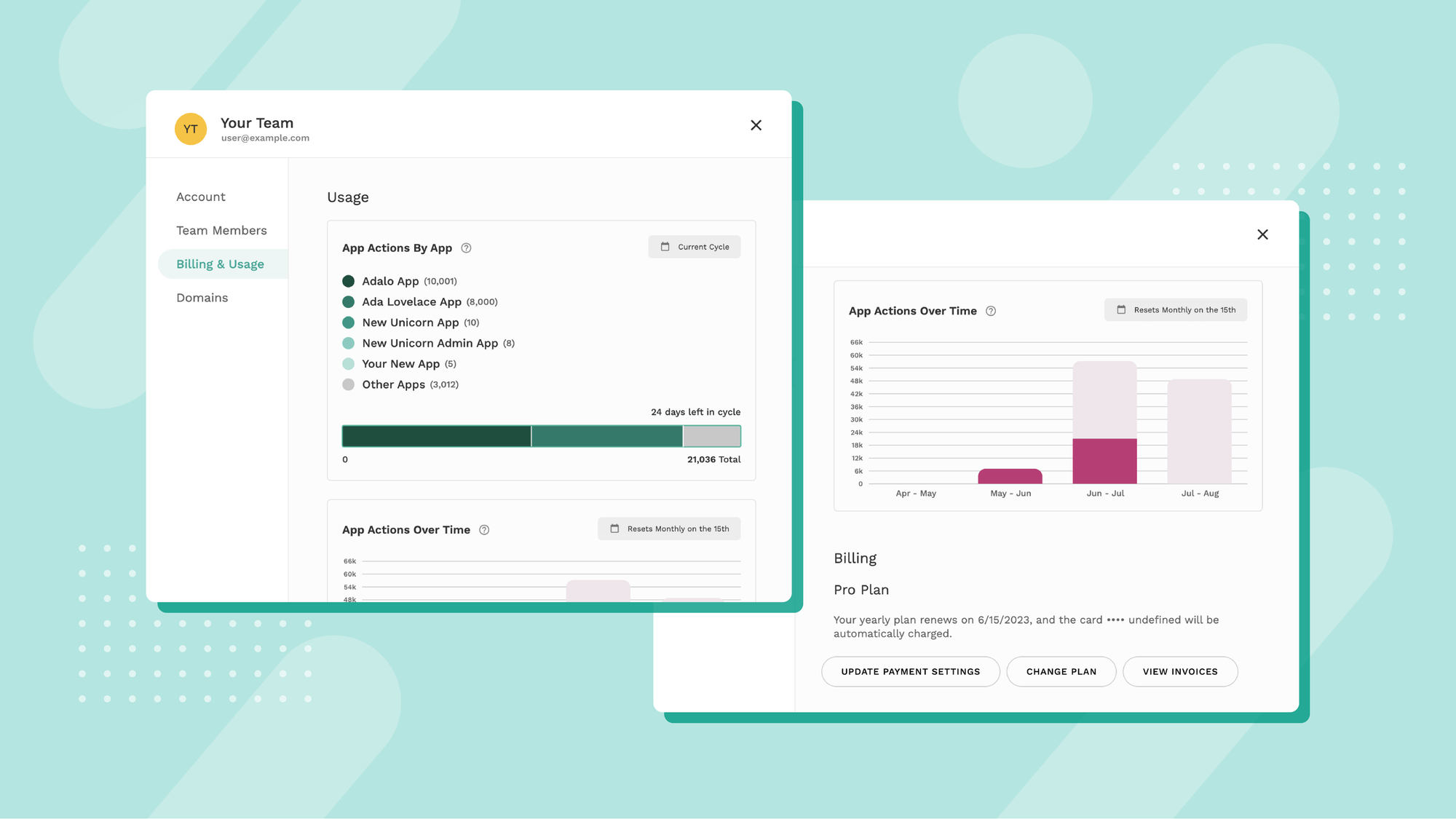The image size is (1456, 819).
Task: Click the calendar icon next to Resets Monthly on the 15th
Action: click(x=615, y=529)
